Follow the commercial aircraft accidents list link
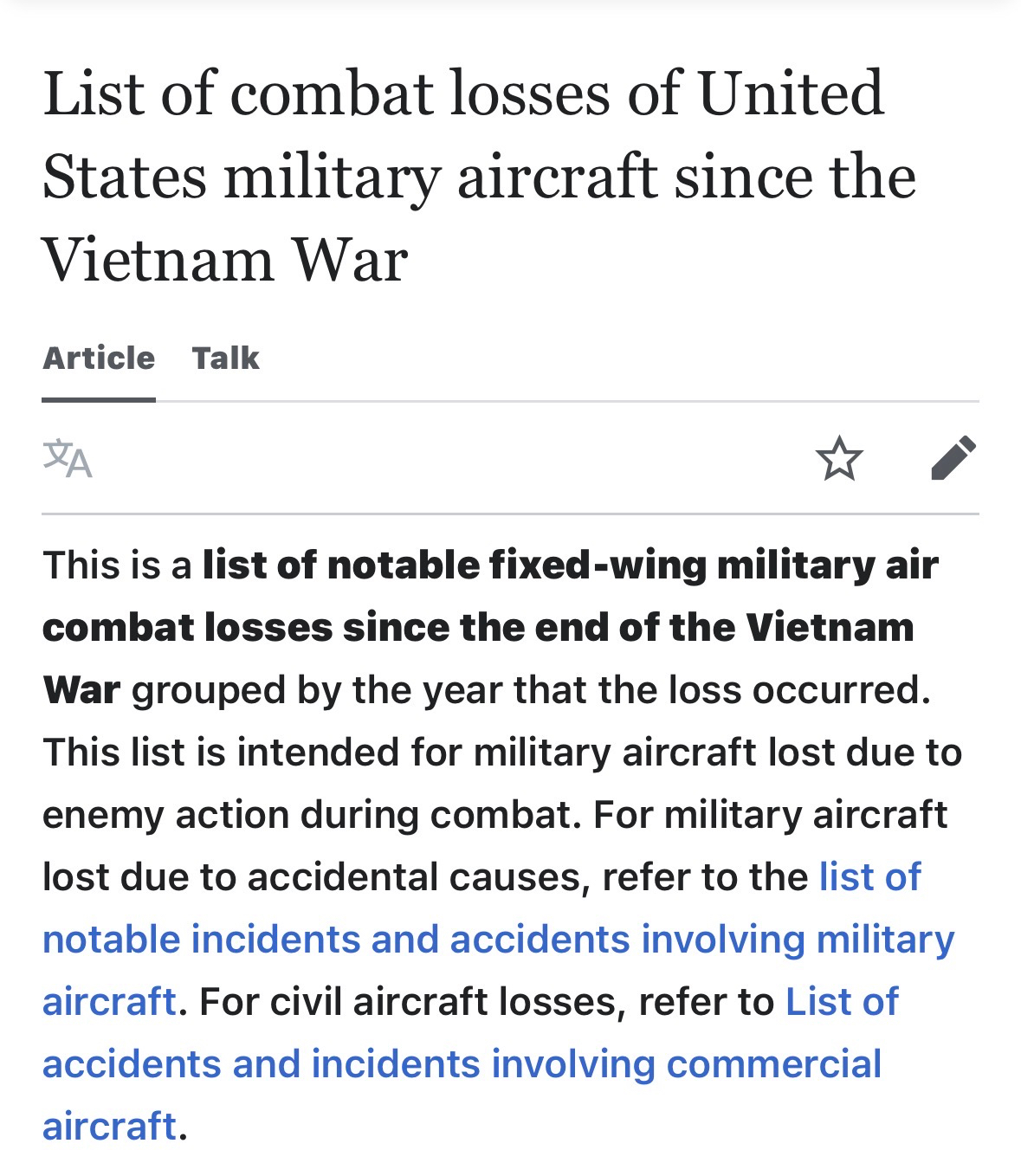The width and height of the screenshot is (1021, 1176). click(x=462, y=1064)
